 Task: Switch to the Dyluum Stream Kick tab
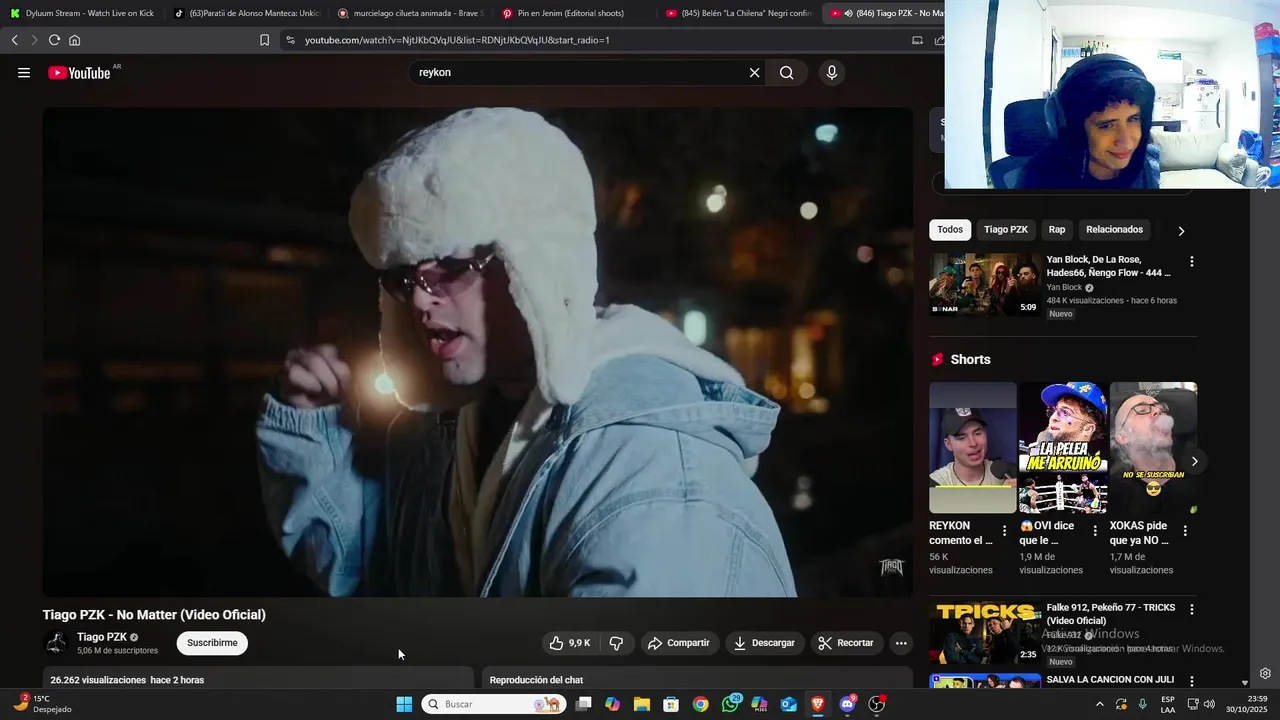tap(82, 13)
